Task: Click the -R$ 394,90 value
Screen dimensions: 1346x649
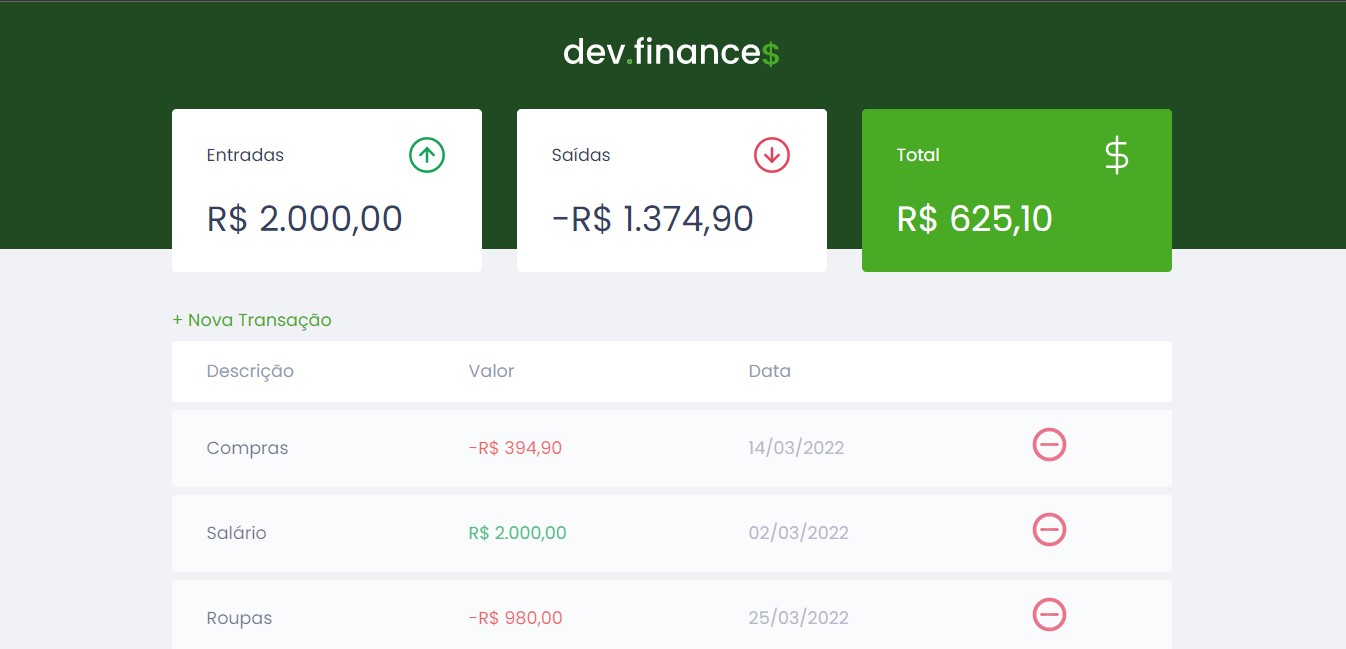Action: pyautogui.click(x=515, y=448)
